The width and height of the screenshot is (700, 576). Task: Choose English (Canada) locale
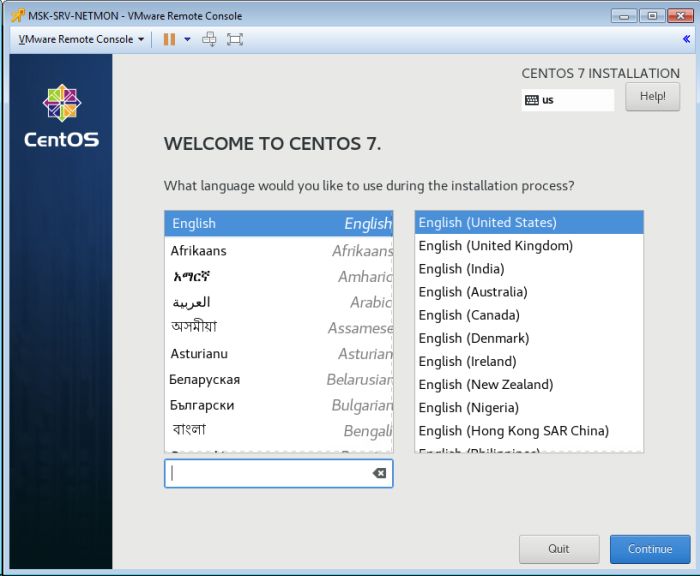(529, 315)
